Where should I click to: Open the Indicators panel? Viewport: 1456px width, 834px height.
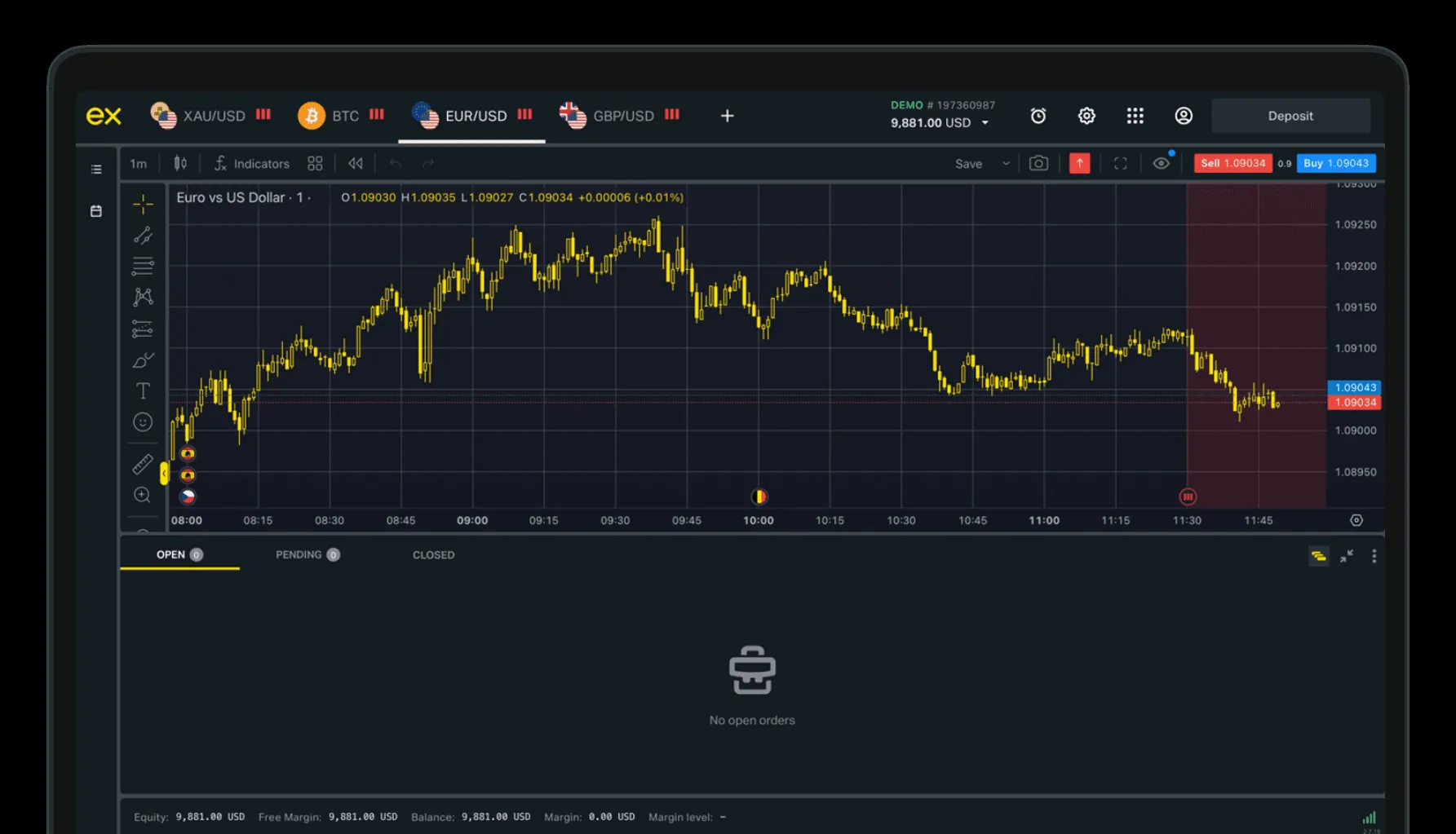pos(251,163)
